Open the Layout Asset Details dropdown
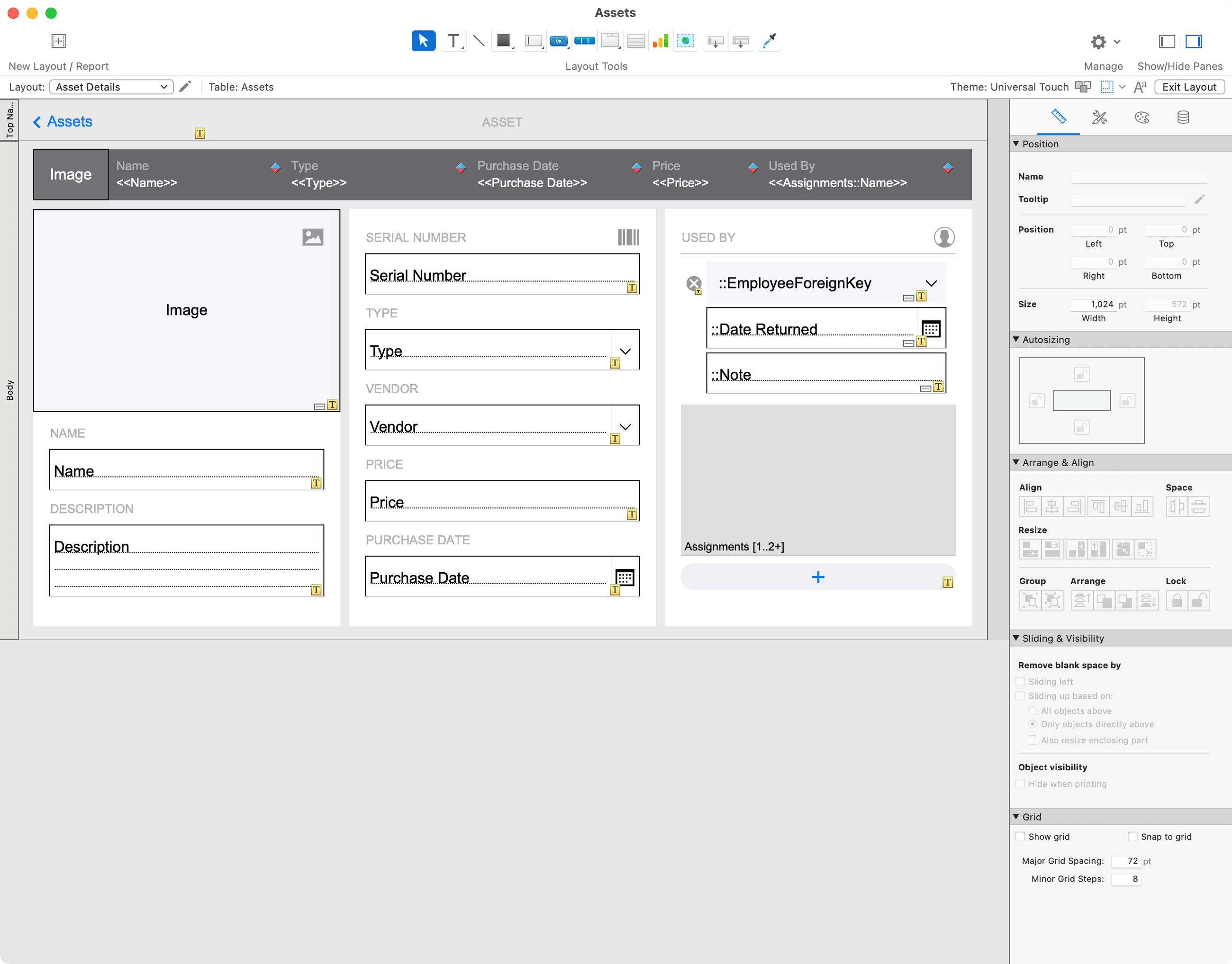 click(x=111, y=86)
